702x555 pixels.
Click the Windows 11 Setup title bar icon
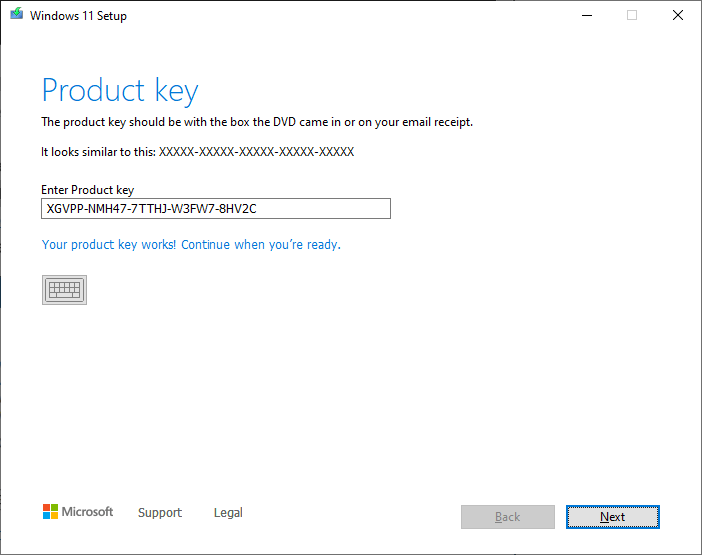[17, 14]
